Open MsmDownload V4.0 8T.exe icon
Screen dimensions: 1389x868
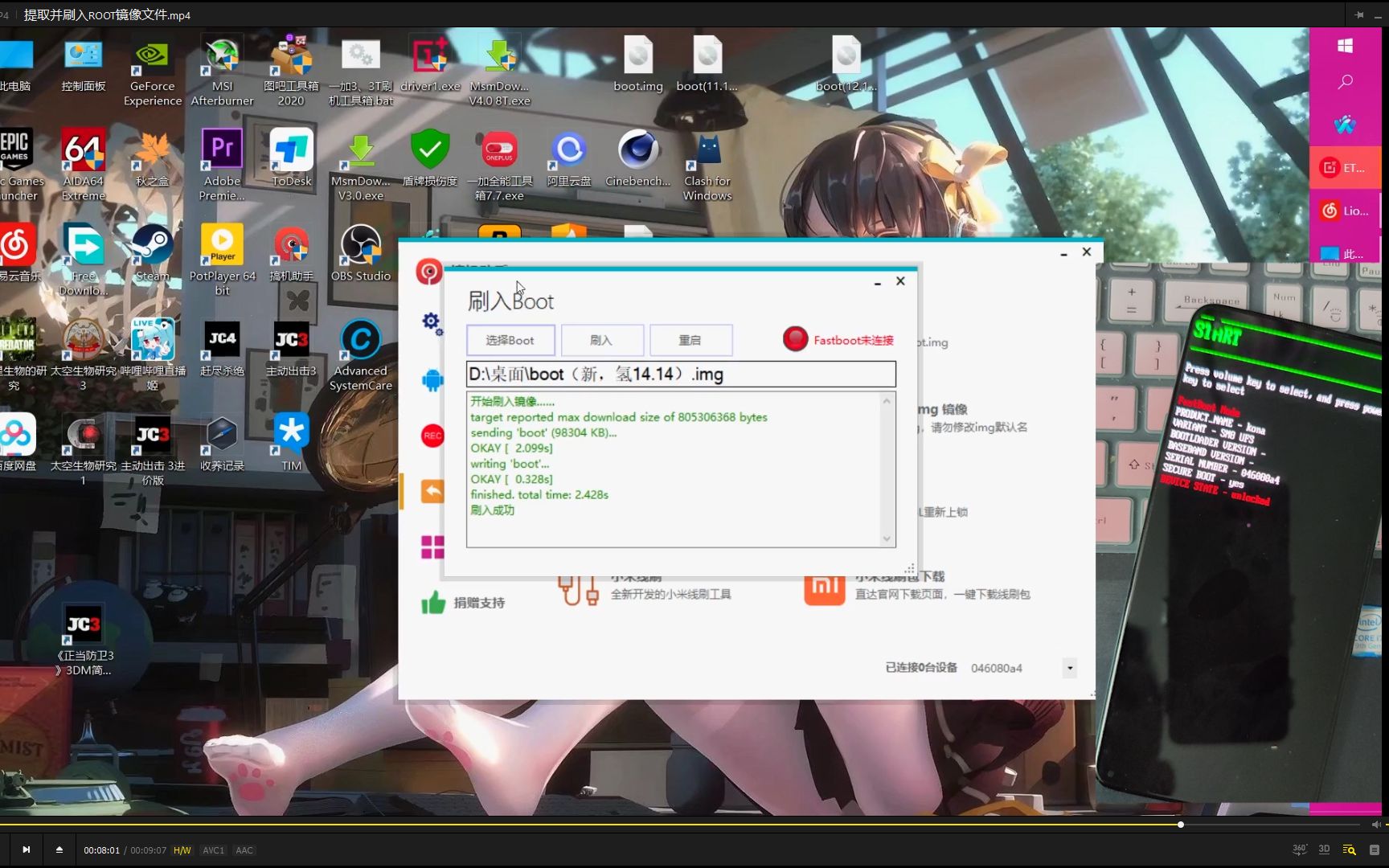click(x=499, y=72)
